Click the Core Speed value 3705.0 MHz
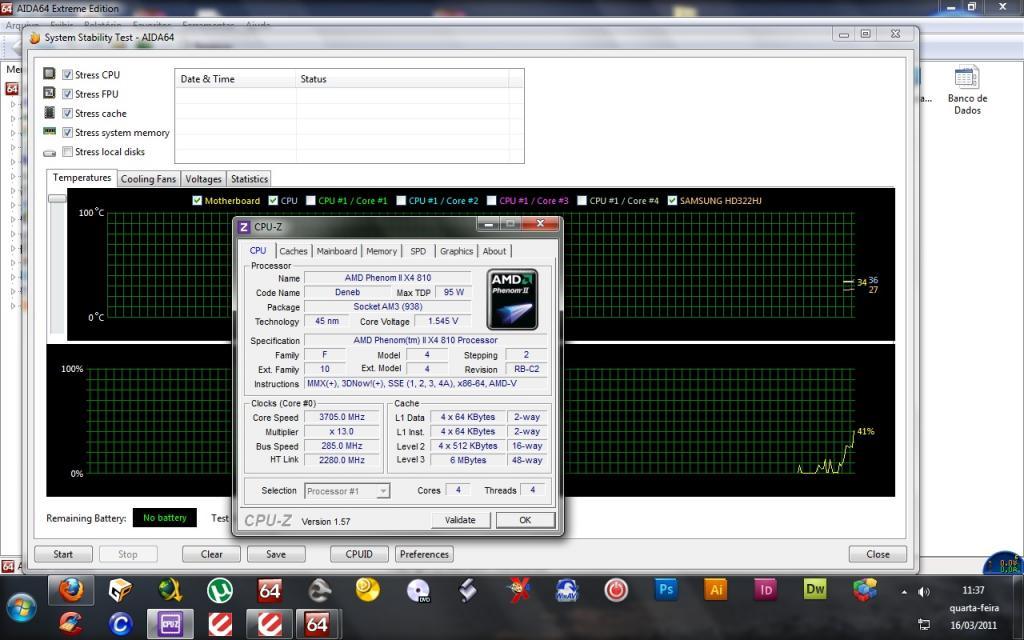Image resolution: width=1024 pixels, height=640 pixels. tap(342, 417)
